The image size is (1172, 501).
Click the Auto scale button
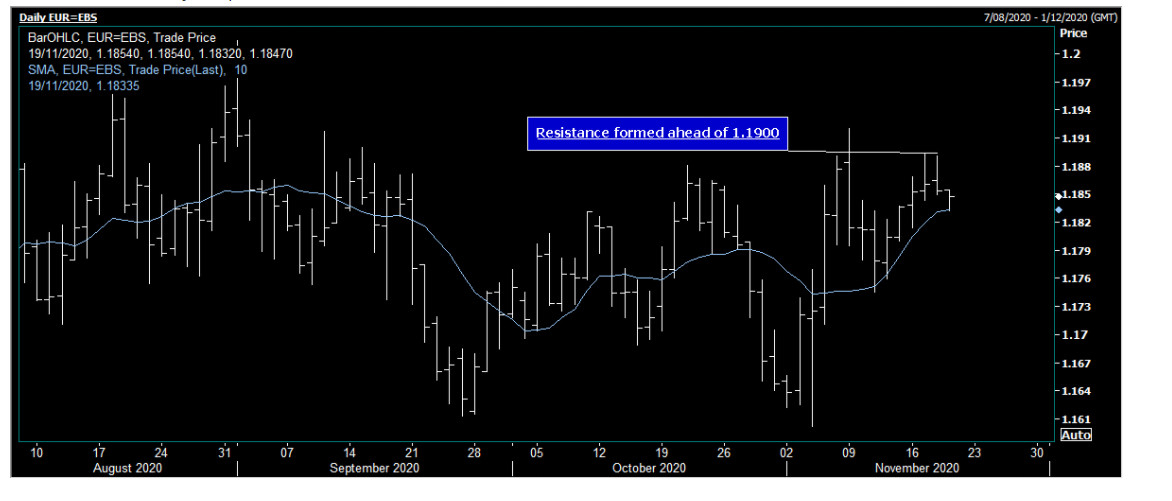pos(1076,434)
